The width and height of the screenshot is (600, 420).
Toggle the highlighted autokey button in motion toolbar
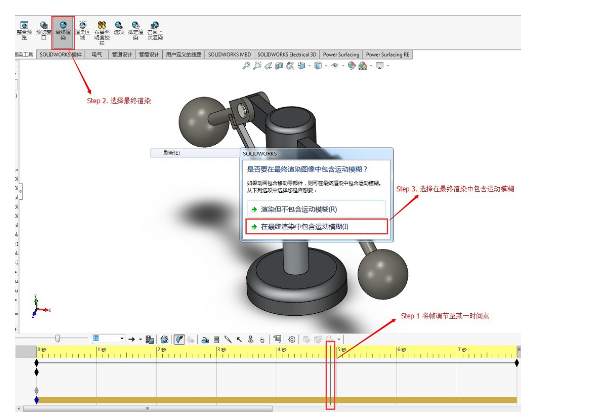180,339
